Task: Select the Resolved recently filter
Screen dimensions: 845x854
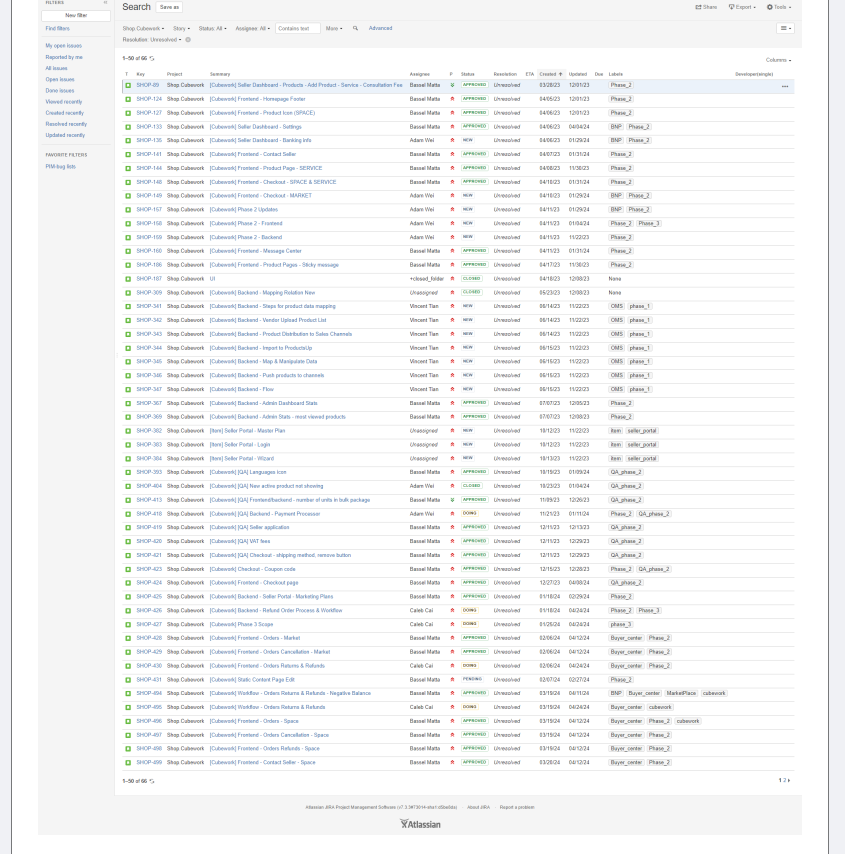Action: tap(66, 124)
